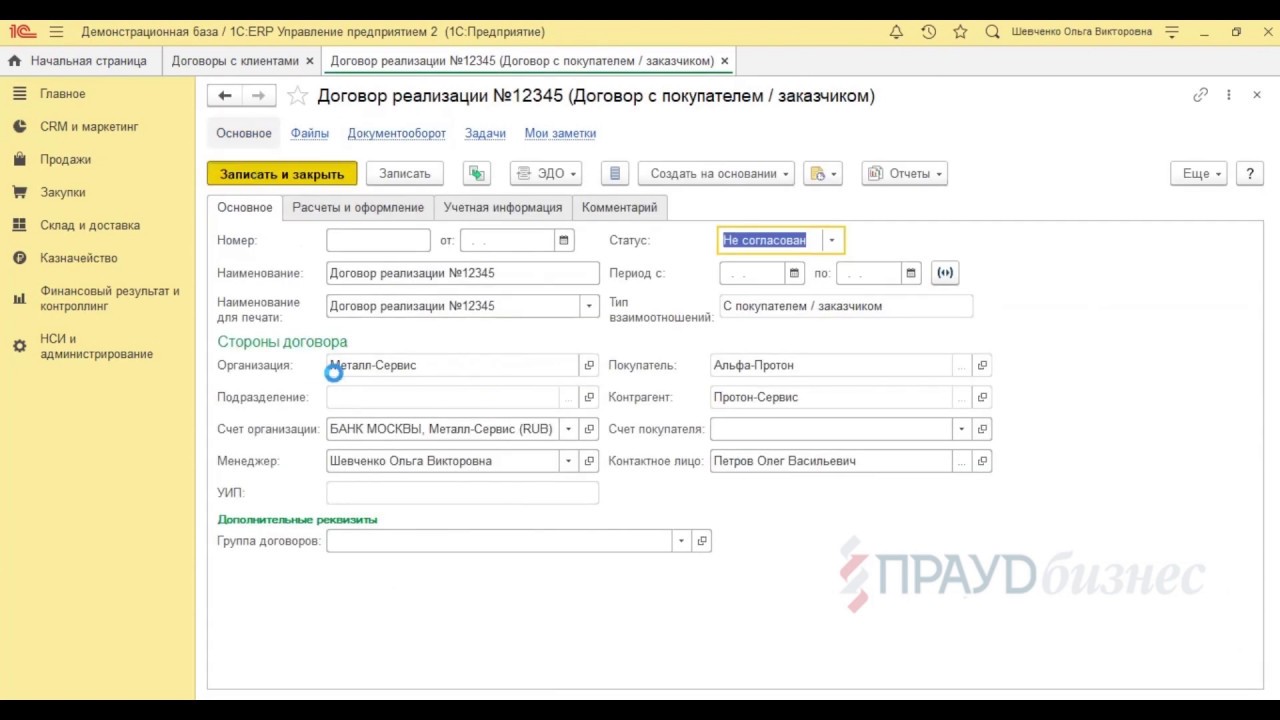Open the global search magnifier
1280x720 pixels.
coord(992,32)
